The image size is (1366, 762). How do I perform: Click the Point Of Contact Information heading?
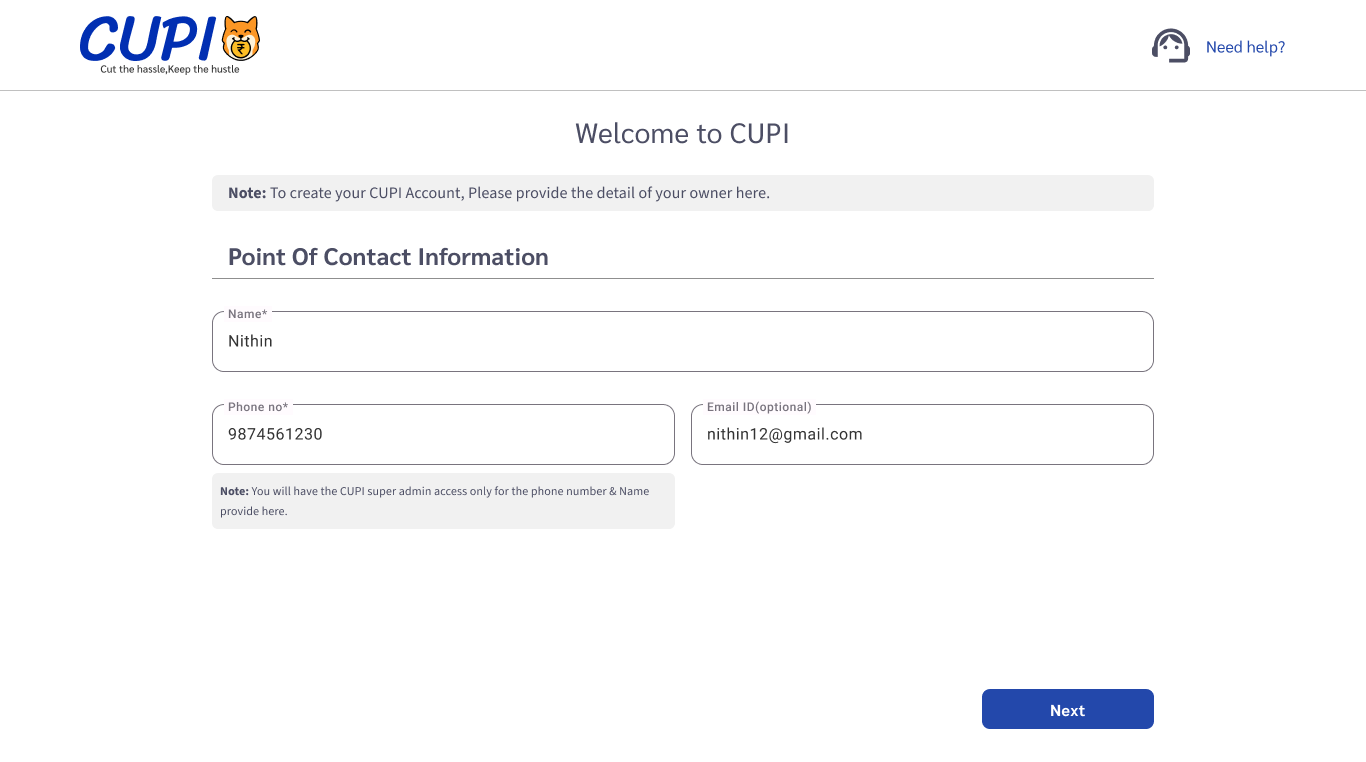point(388,257)
